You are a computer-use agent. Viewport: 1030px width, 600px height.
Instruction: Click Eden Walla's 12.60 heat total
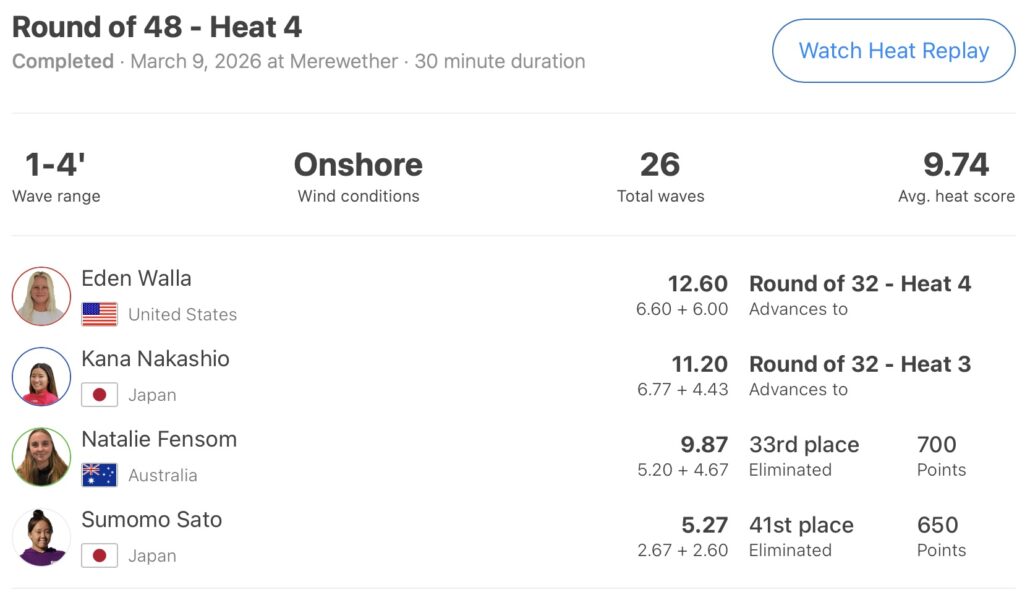[698, 284]
